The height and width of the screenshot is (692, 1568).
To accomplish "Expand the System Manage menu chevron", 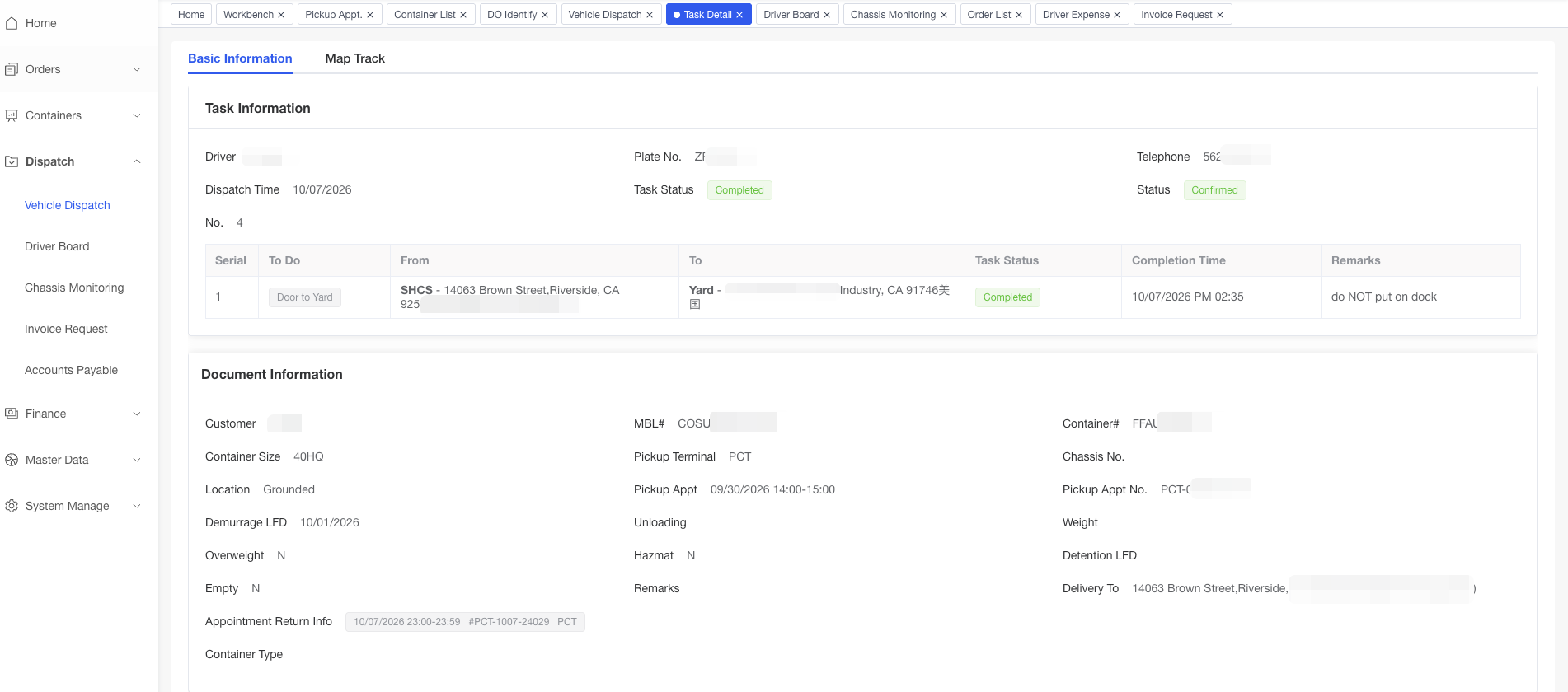I will pyautogui.click(x=137, y=506).
